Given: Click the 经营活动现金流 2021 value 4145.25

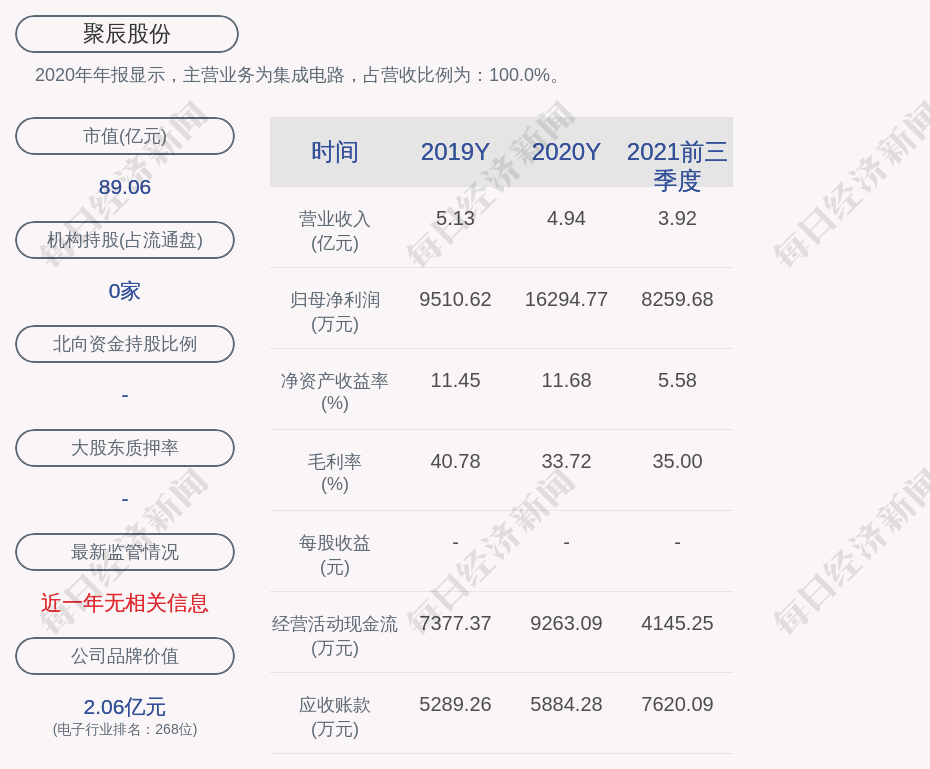Looking at the screenshot, I should tap(677, 623).
